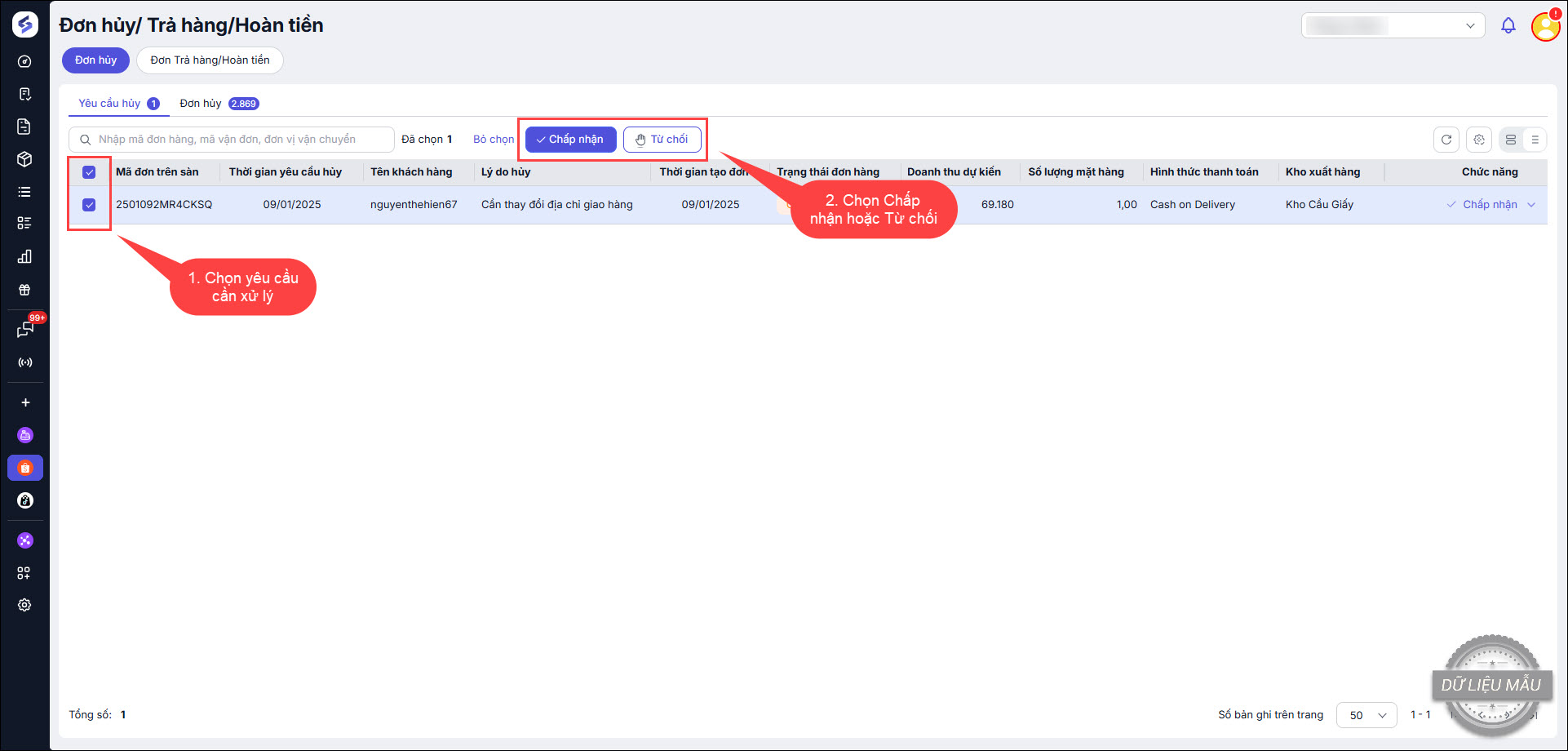The image size is (1568, 751).
Task: Open table column settings gear
Action: pyautogui.click(x=1479, y=140)
